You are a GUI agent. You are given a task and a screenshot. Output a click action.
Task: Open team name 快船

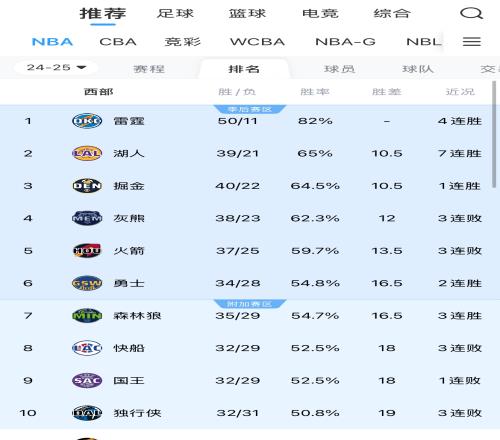[129, 348]
